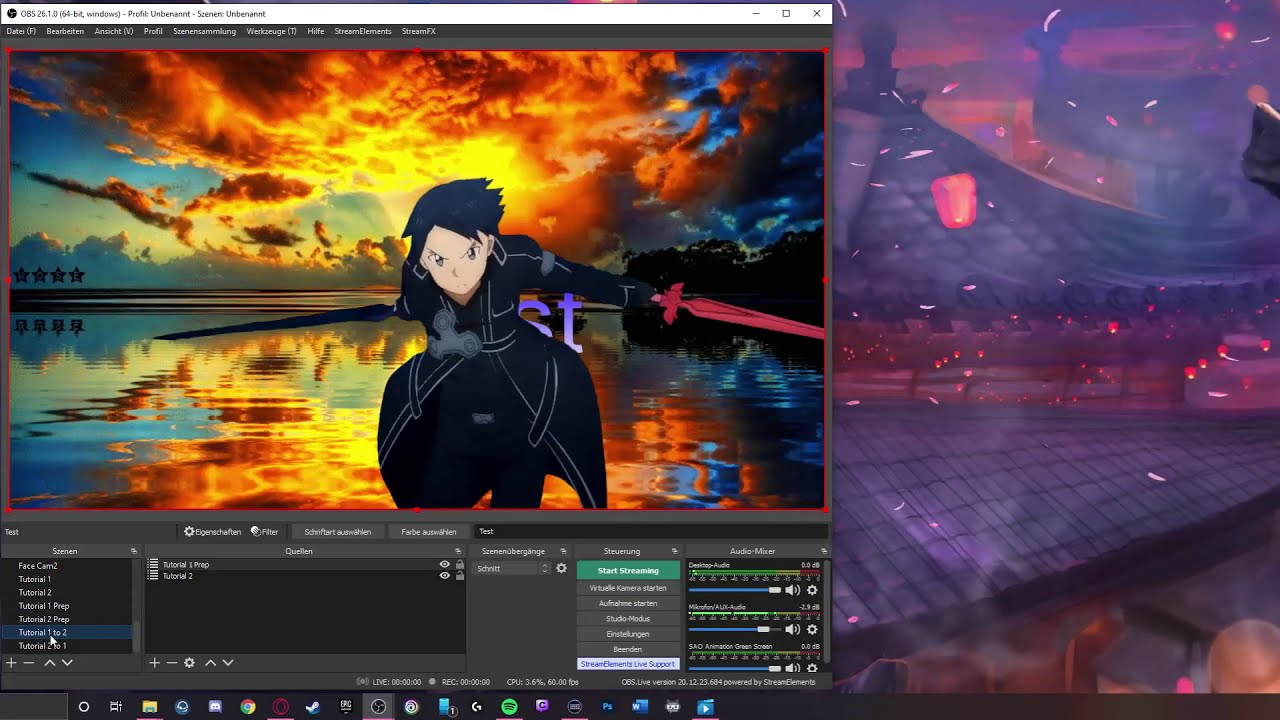Image resolution: width=1280 pixels, height=720 pixels.
Task: Open Desktop-Audio settings gear
Action: point(812,590)
